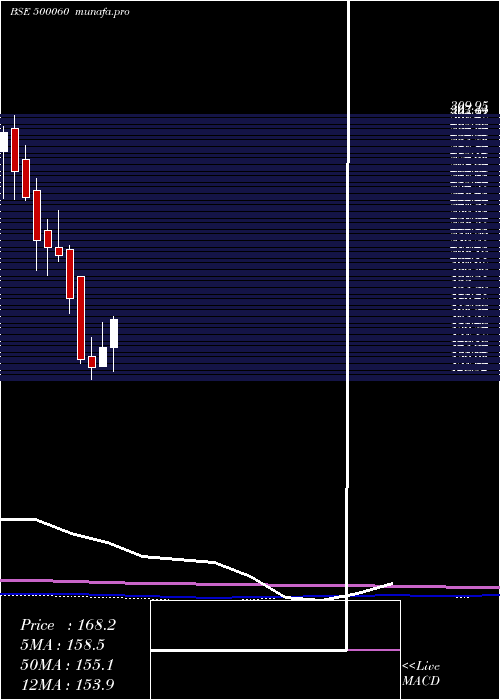
Task: Click the white candlestick at far left
Action: click(x=4, y=142)
